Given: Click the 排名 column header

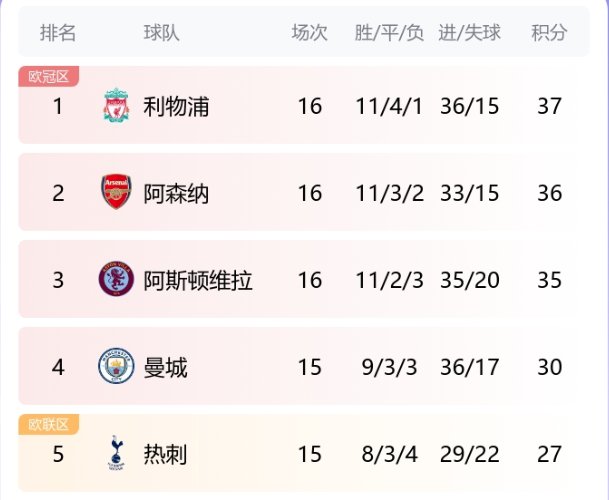Looking at the screenshot, I should click(x=58, y=33).
